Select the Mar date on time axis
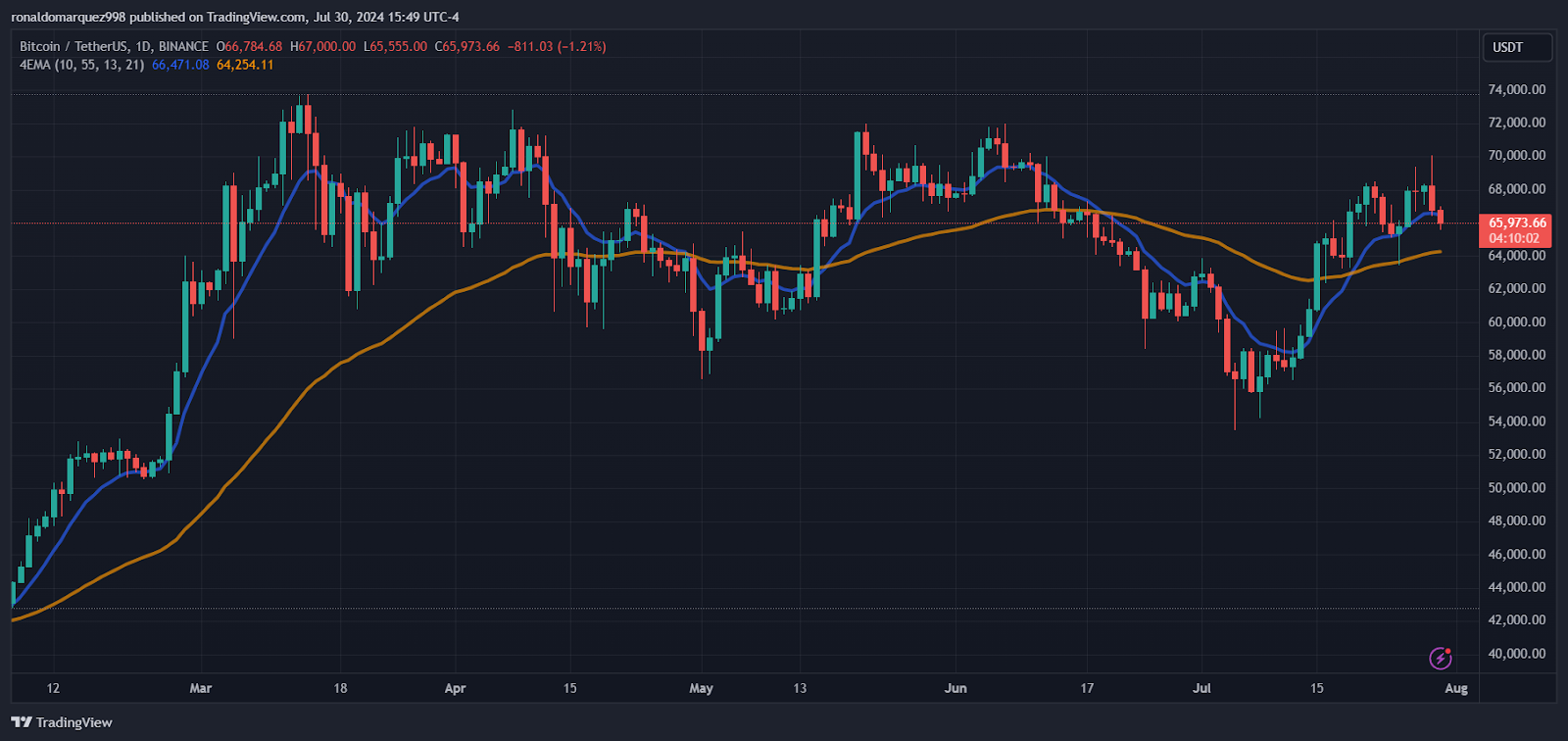This screenshot has height=741, width=1568. (x=200, y=688)
